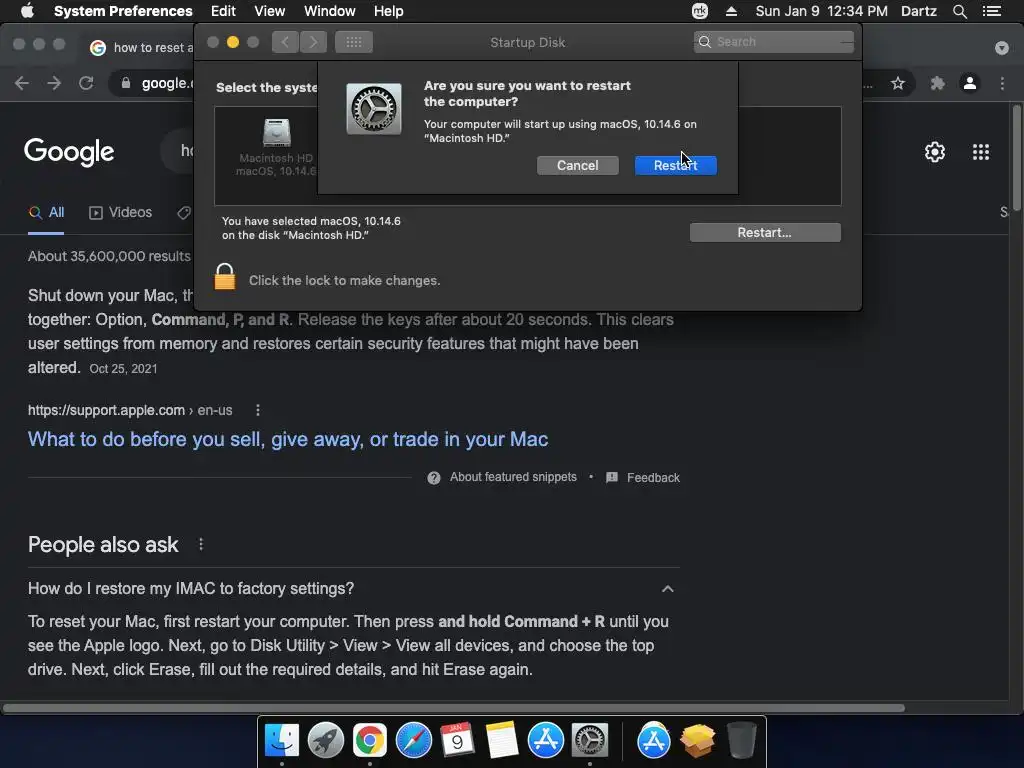Reload the Chrome page

tap(86, 83)
